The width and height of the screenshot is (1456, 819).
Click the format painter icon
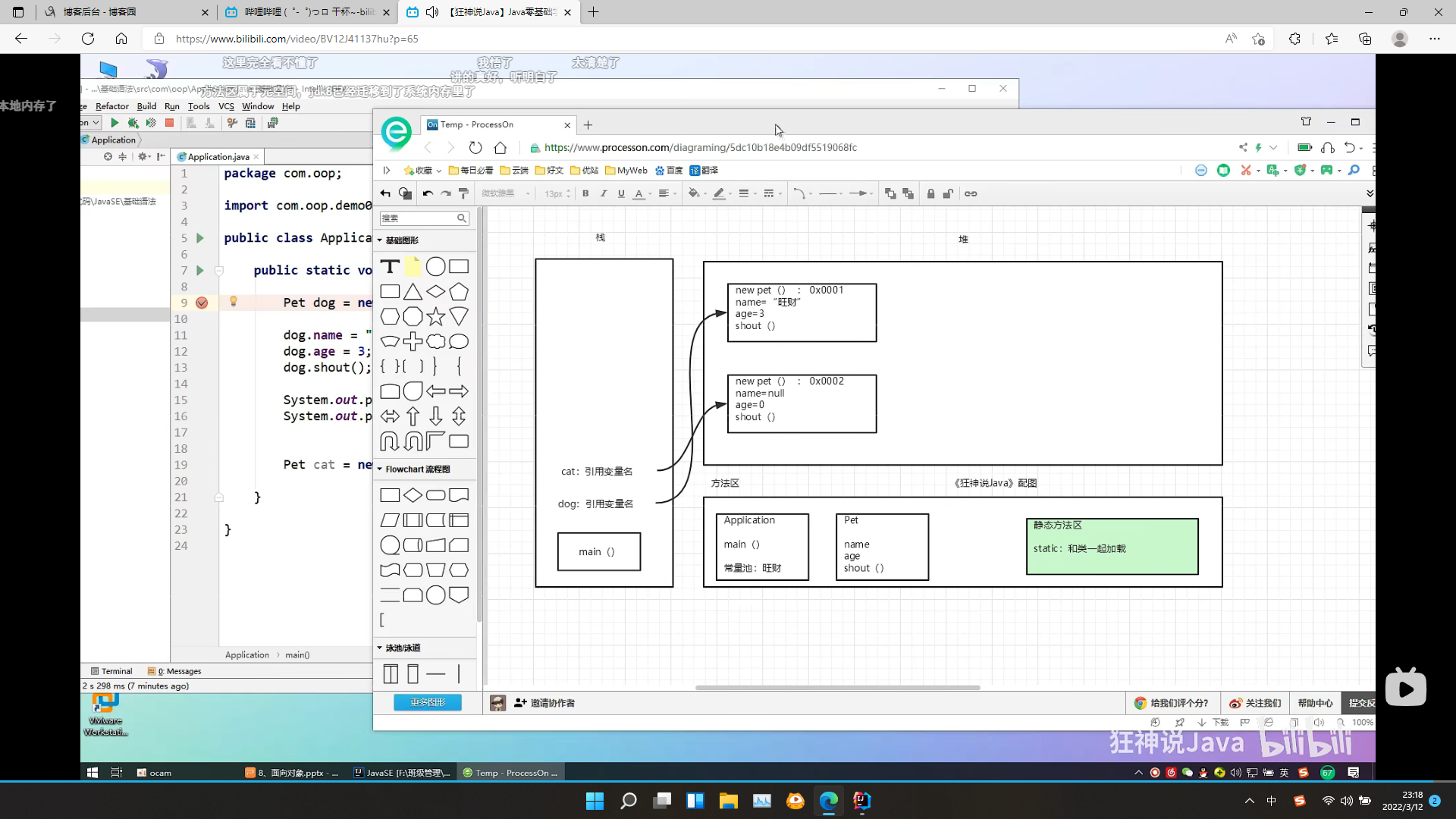pyautogui.click(x=463, y=193)
